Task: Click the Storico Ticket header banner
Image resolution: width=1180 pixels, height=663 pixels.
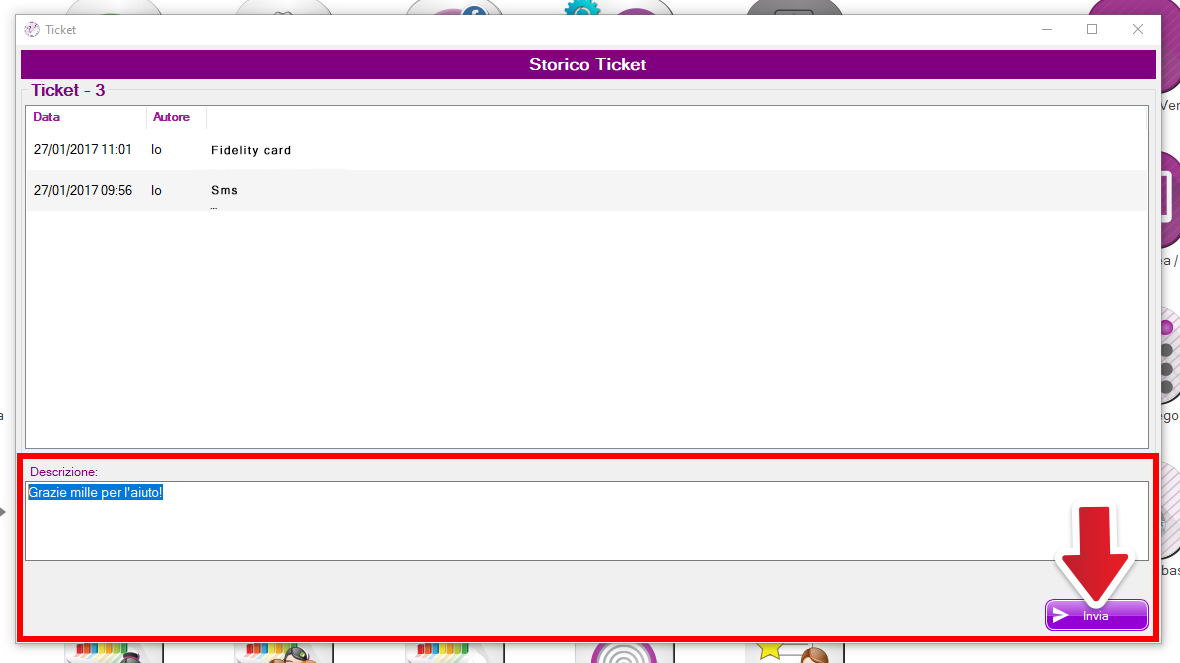Action: [588, 64]
